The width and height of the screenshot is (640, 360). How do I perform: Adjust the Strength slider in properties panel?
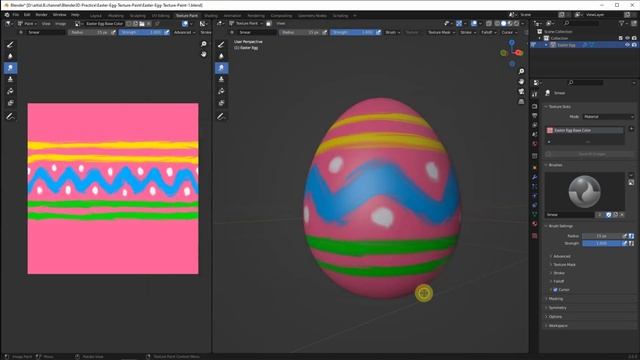coord(601,243)
